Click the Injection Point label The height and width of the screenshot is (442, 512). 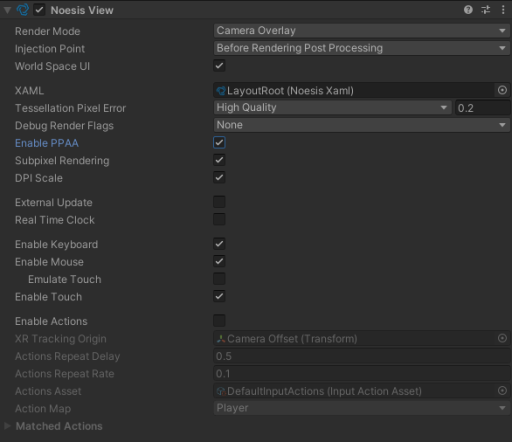pyautogui.click(x=50, y=49)
